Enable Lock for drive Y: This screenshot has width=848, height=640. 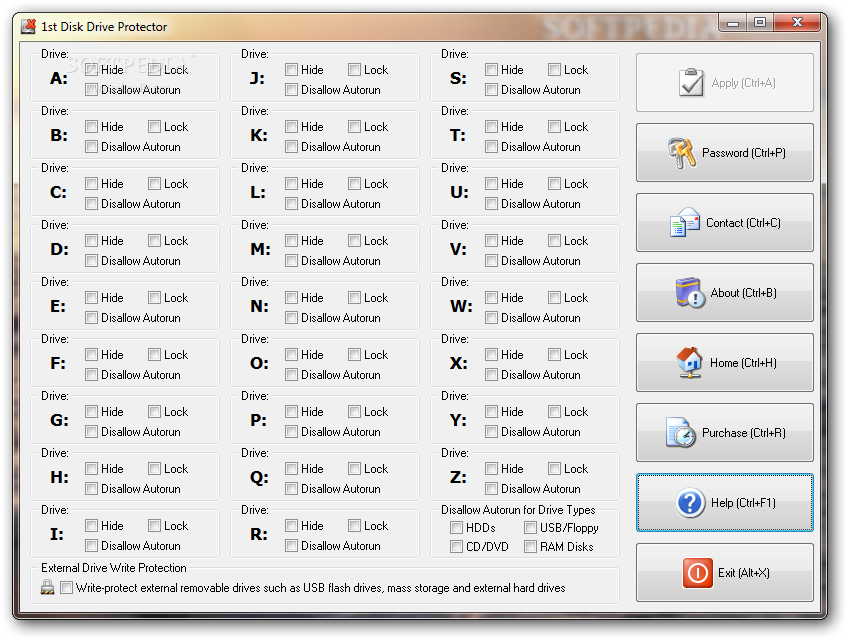click(554, 412)
